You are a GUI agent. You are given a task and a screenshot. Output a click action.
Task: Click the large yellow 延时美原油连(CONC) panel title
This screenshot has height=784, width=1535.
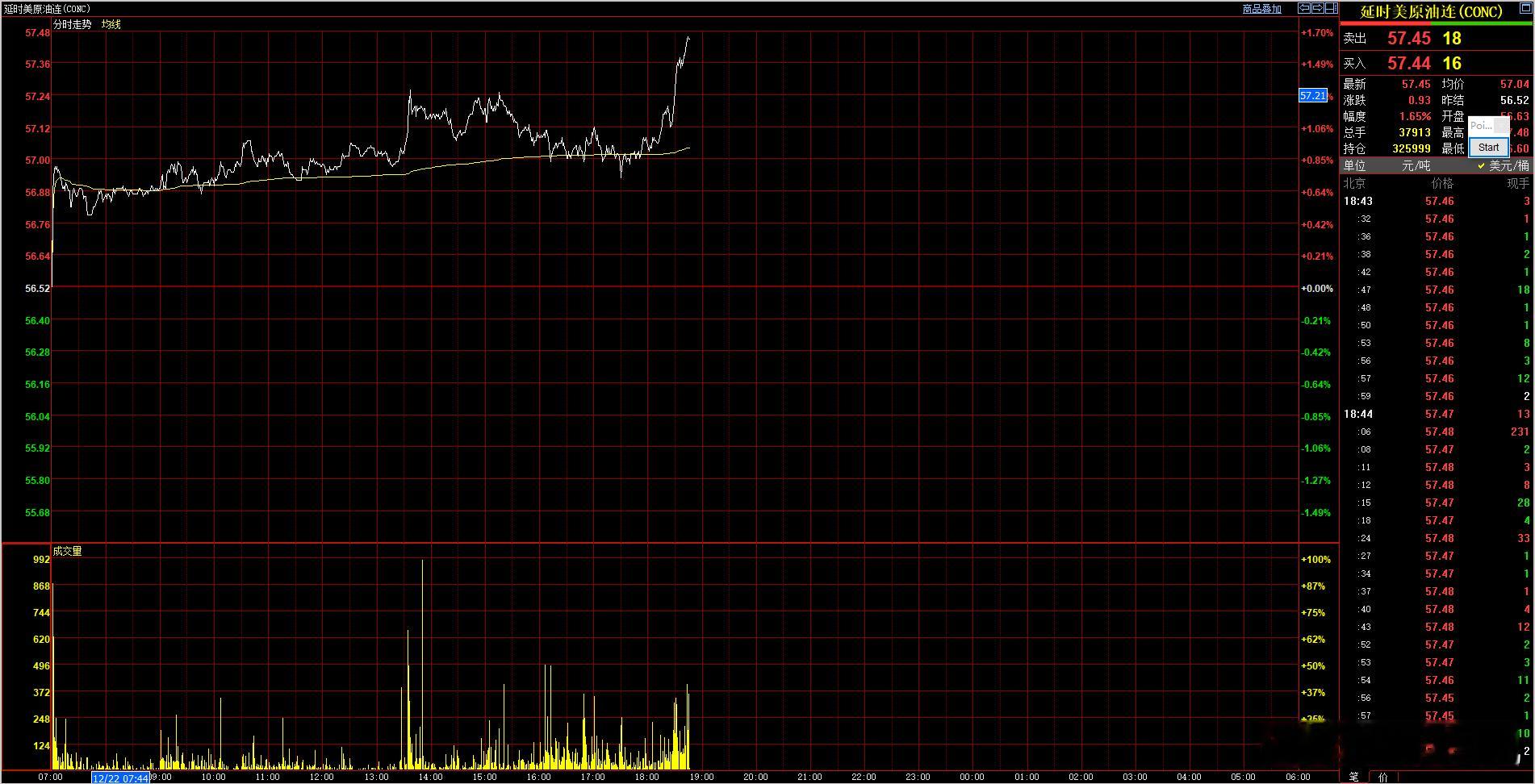pos(1432,11)
